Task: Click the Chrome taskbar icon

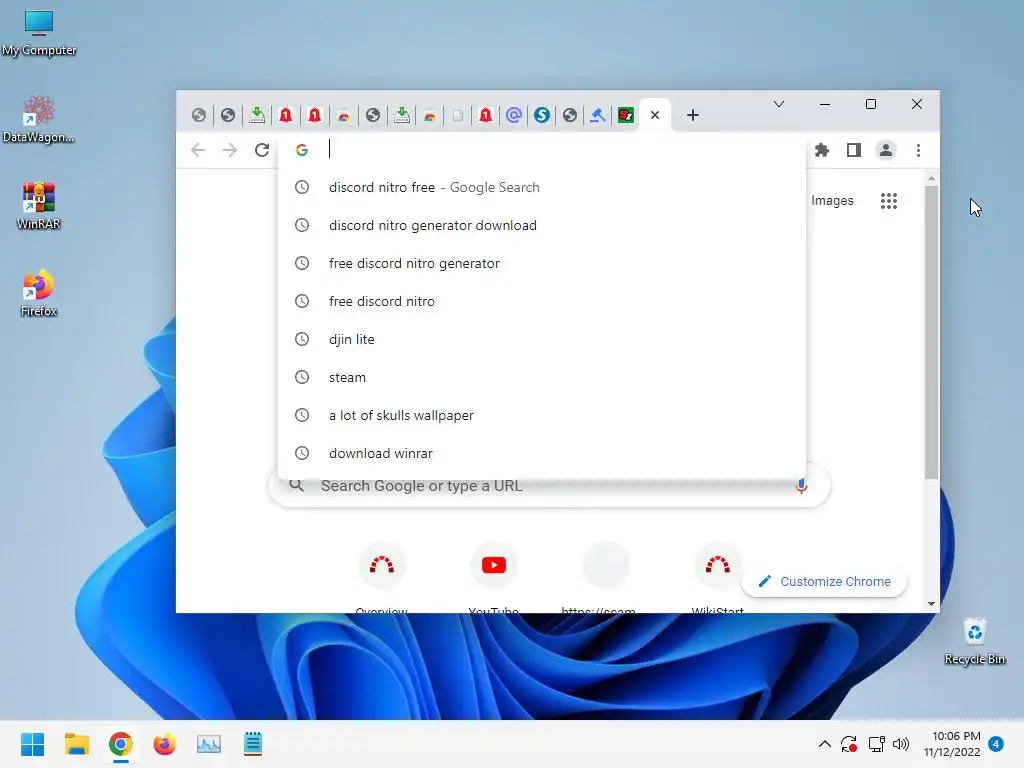Action: point(121,744)
